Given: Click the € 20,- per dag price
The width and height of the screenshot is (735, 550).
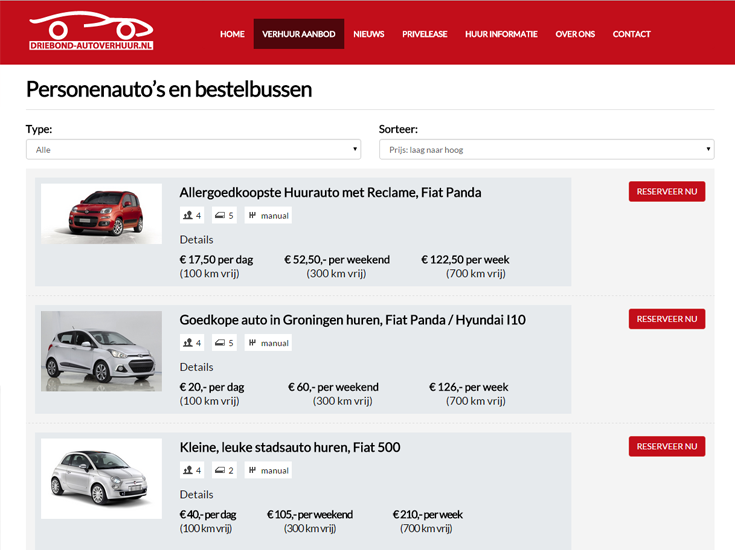Looking at the screenshot, I should click(x=212, y=387).
